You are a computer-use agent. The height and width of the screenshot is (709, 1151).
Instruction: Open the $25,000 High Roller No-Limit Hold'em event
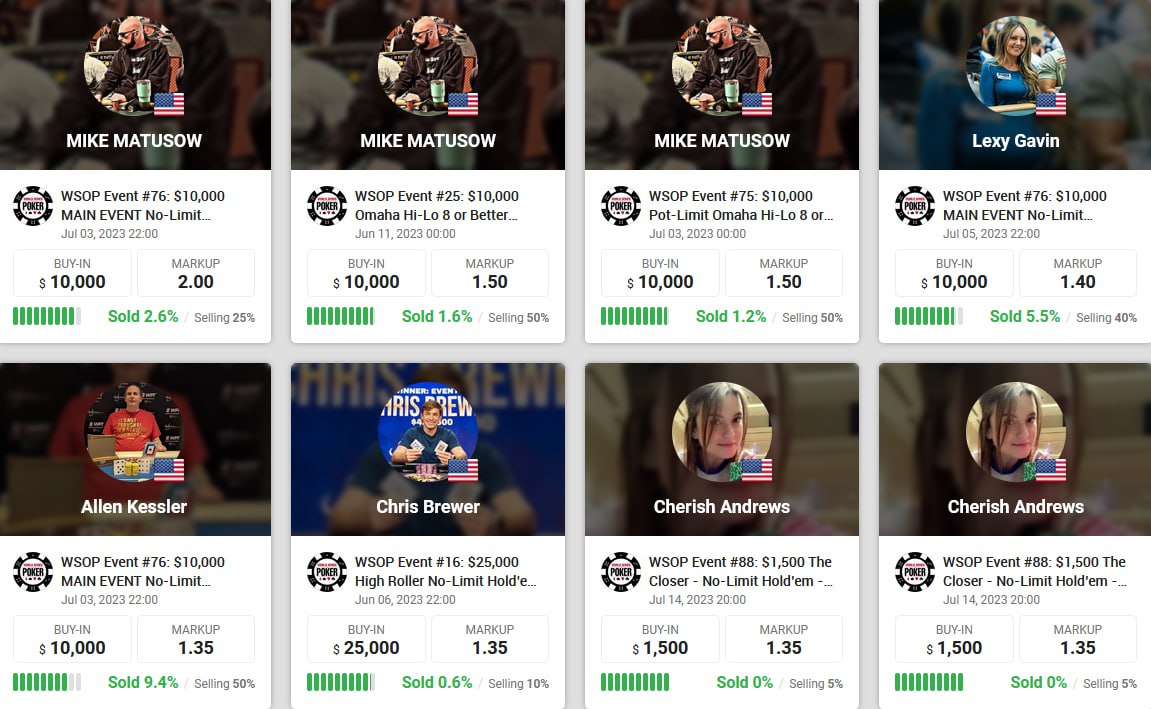point(446,572)
